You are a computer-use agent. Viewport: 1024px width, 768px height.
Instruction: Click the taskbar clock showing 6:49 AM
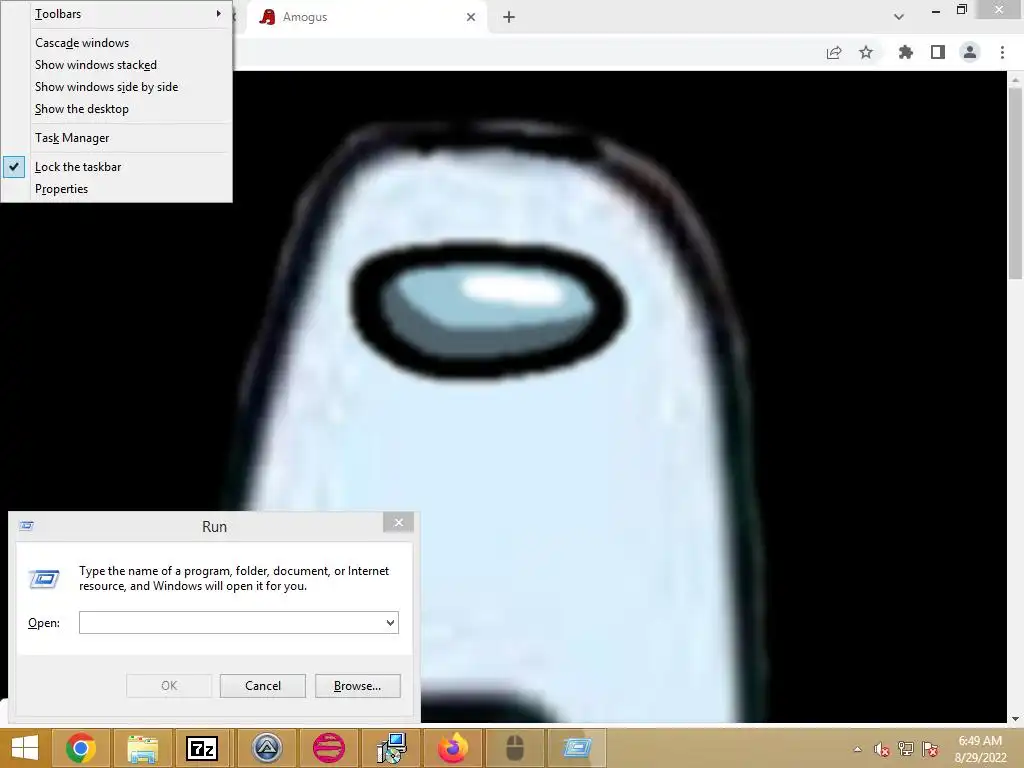click(980, 749)
